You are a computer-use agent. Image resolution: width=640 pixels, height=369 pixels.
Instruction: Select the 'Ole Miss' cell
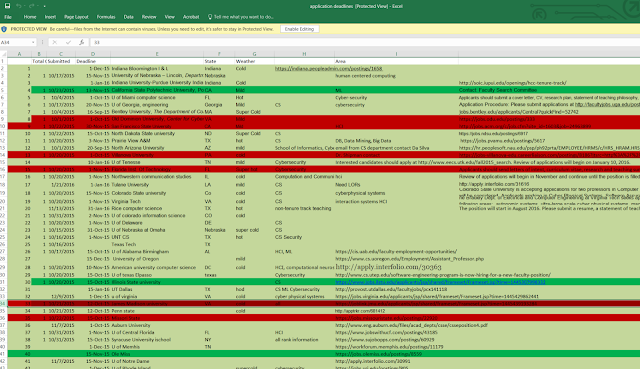tap(157, 354)
